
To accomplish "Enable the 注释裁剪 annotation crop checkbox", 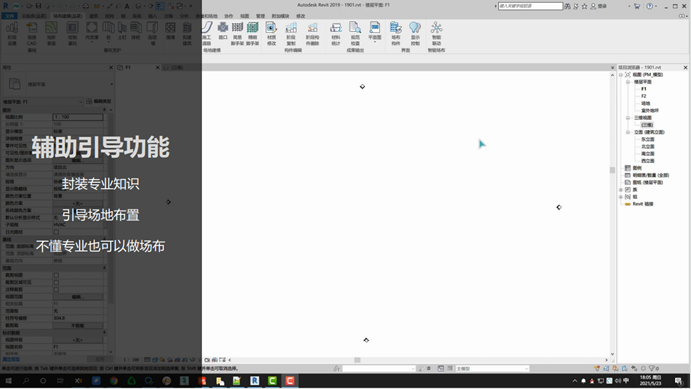I will click(x=56, y=289).
